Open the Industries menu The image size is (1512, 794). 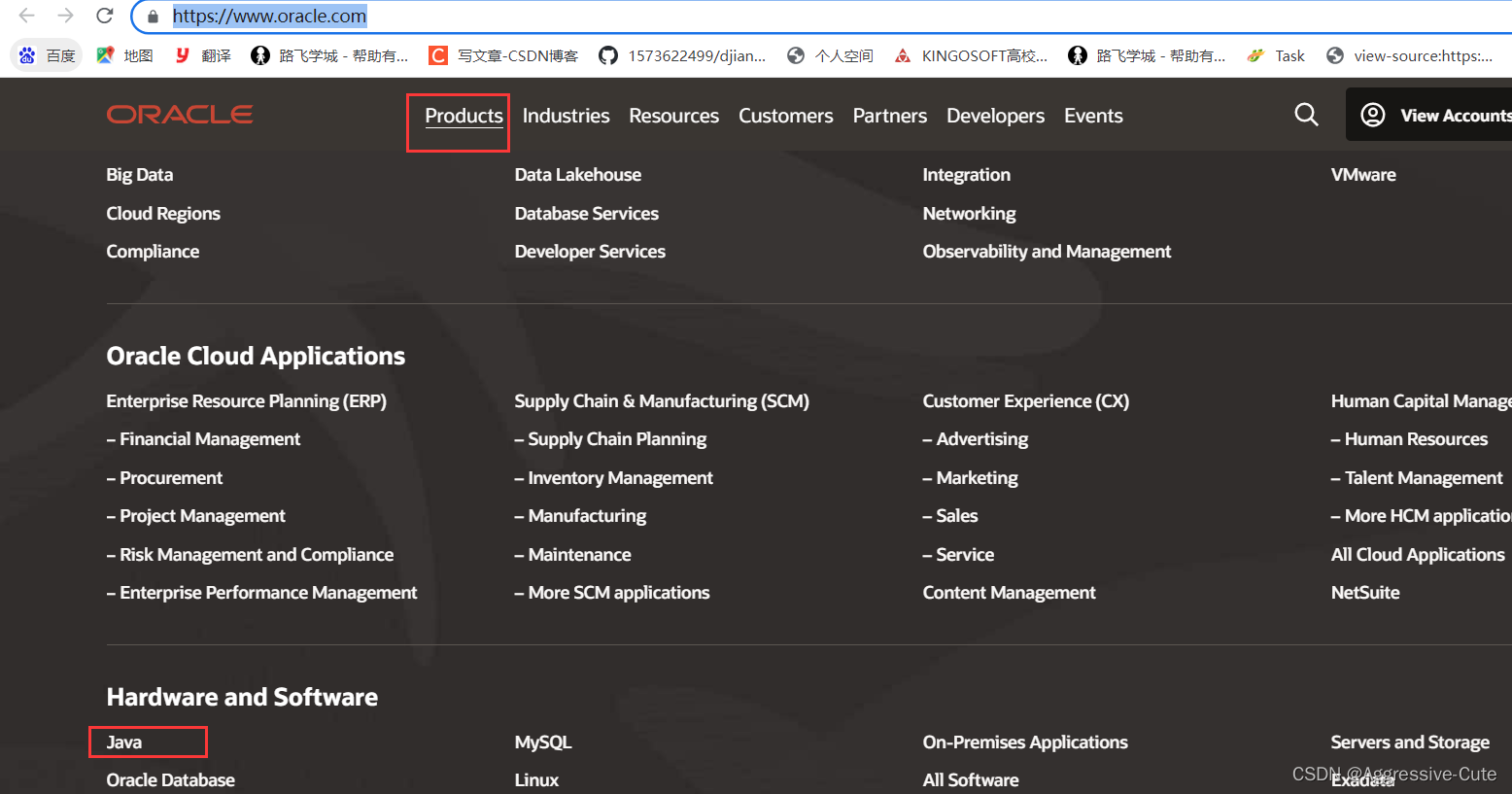pos(566,116)
